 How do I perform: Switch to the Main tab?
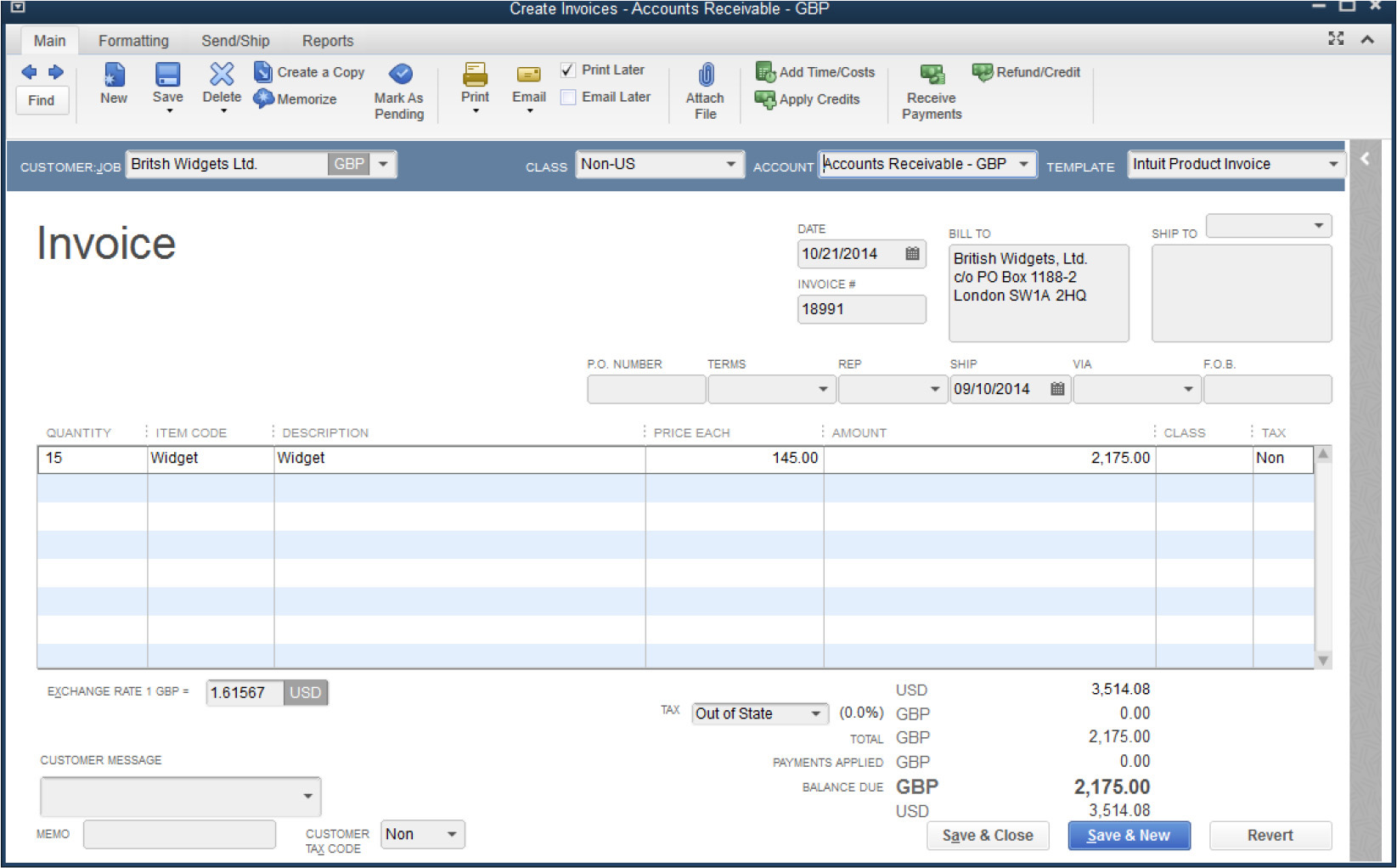[x=49, y=41]
